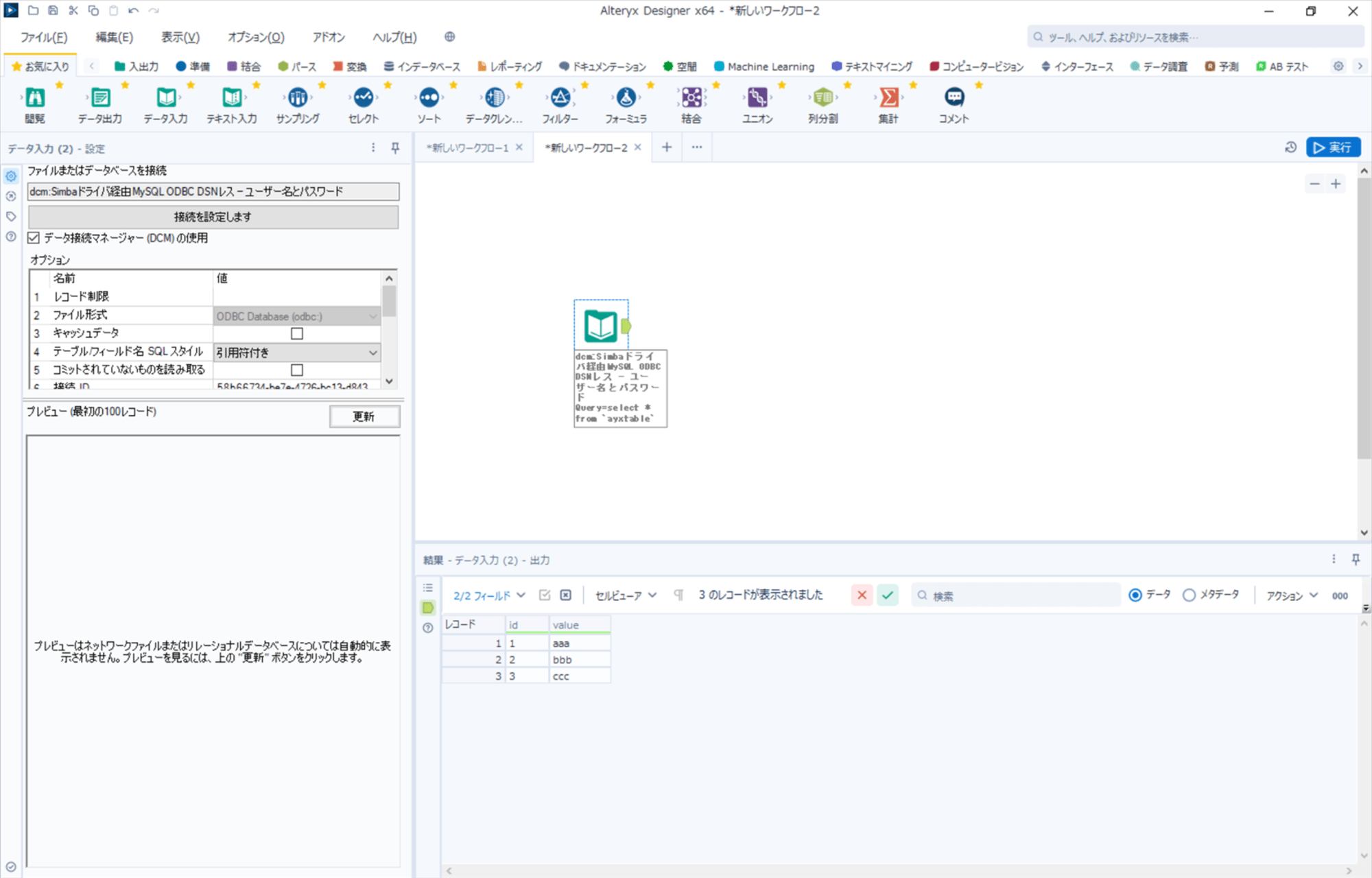Add a new workflow tab
This screenshot has width=1372, height=878.
pyautogui.click(x=666, y=147)
